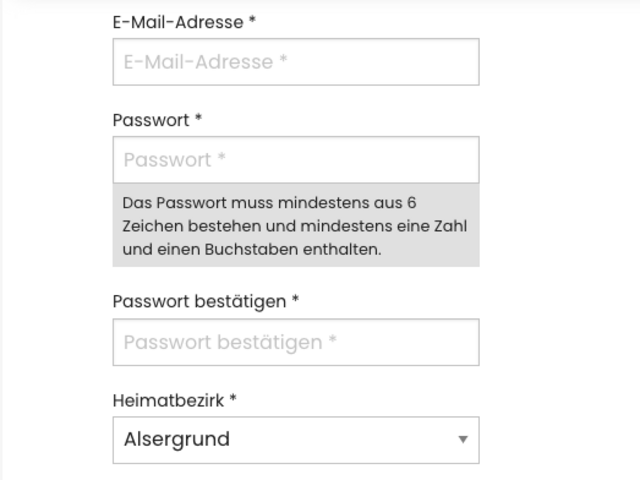The image size is (640, 480).
Task: Click the selected value Alsergrund
Action: (x=177, y=440)
